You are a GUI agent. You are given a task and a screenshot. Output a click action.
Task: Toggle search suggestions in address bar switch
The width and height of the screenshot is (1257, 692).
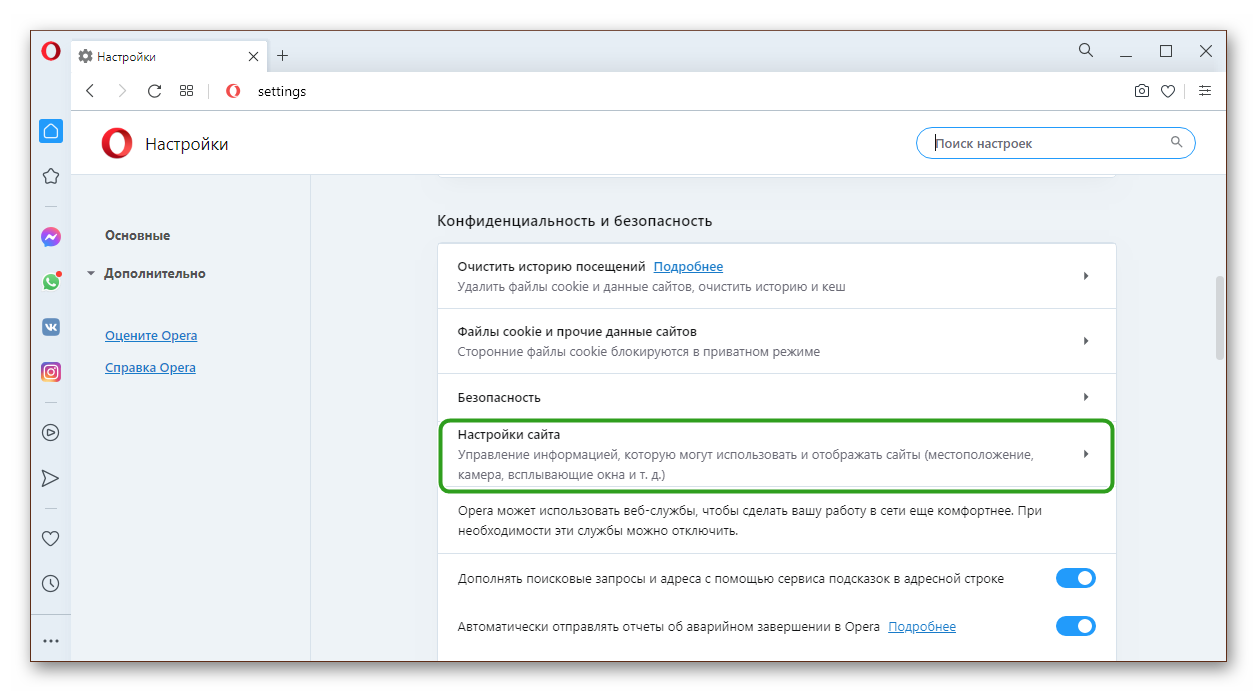1076,578
